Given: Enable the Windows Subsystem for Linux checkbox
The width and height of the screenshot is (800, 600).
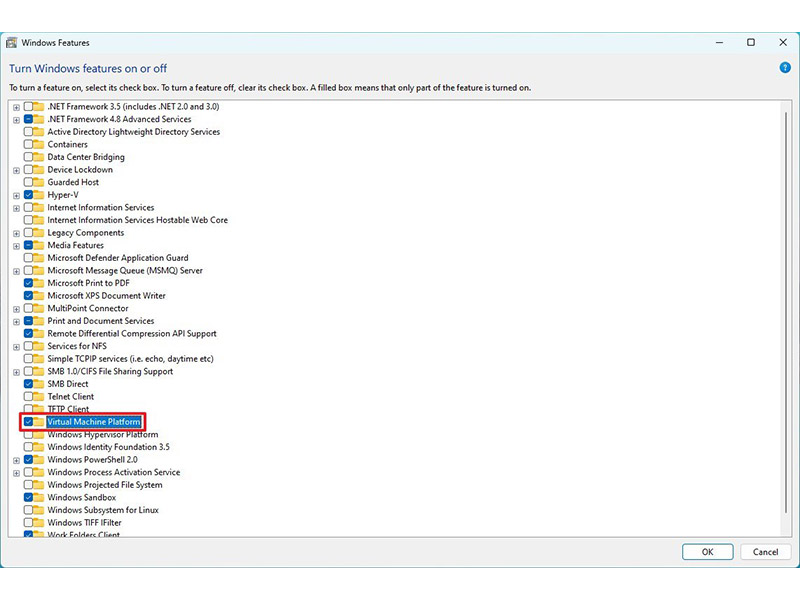Looking at the screenshot, I should pos(28,510).
